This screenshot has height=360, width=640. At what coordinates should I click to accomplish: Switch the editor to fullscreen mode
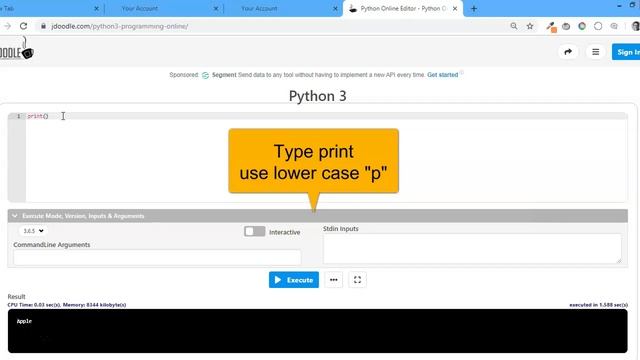point(358,280)
